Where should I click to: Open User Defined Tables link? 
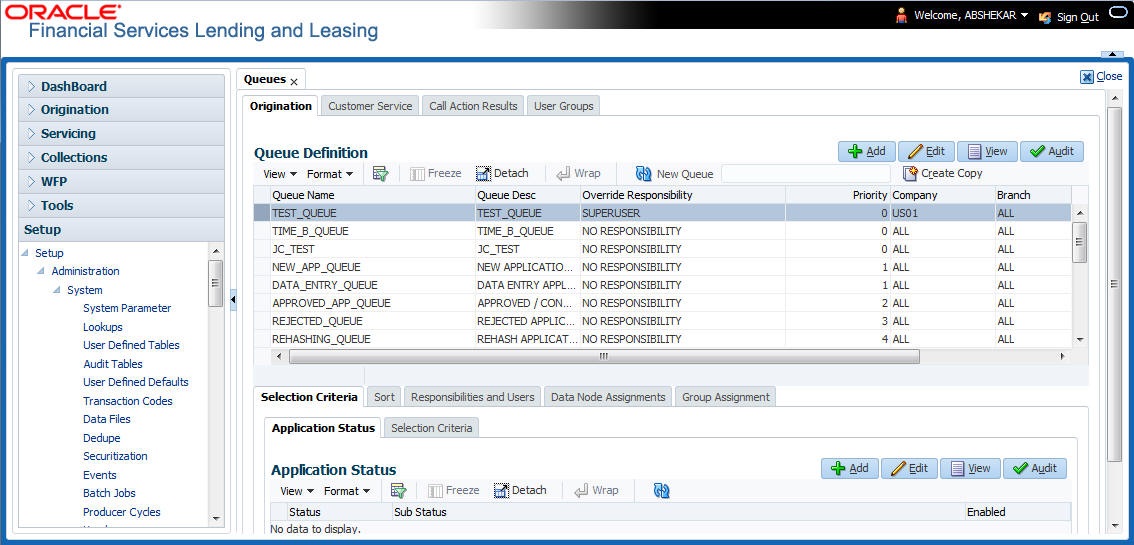point(131,345)
